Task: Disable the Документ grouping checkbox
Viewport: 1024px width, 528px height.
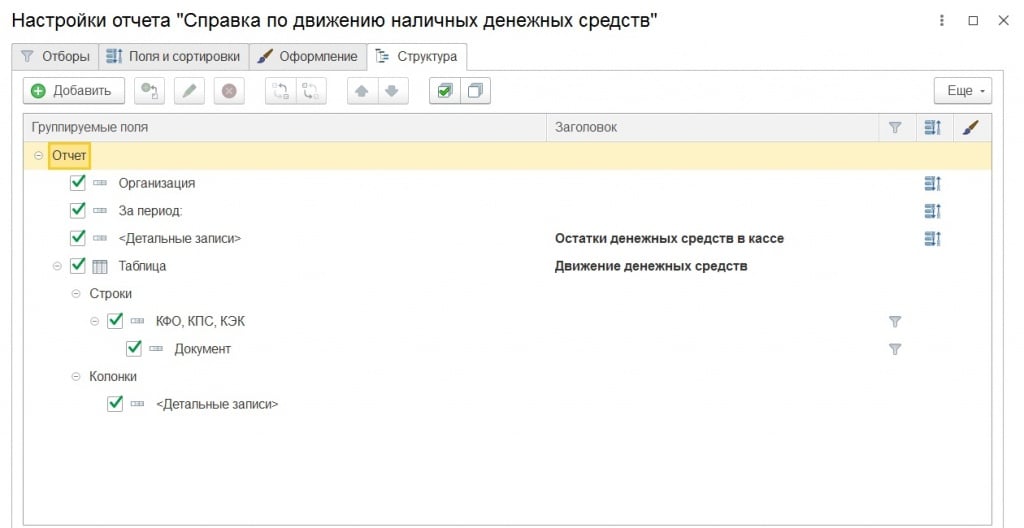Action: click(134, 349)
